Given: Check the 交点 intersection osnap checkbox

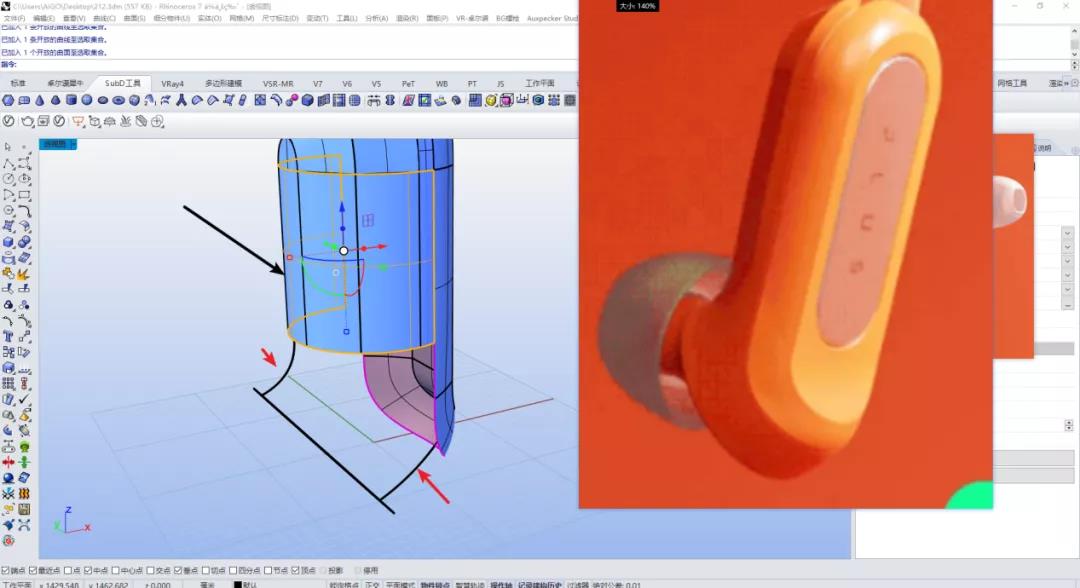Looking at the screenshot, I should [x=150, y=570].
